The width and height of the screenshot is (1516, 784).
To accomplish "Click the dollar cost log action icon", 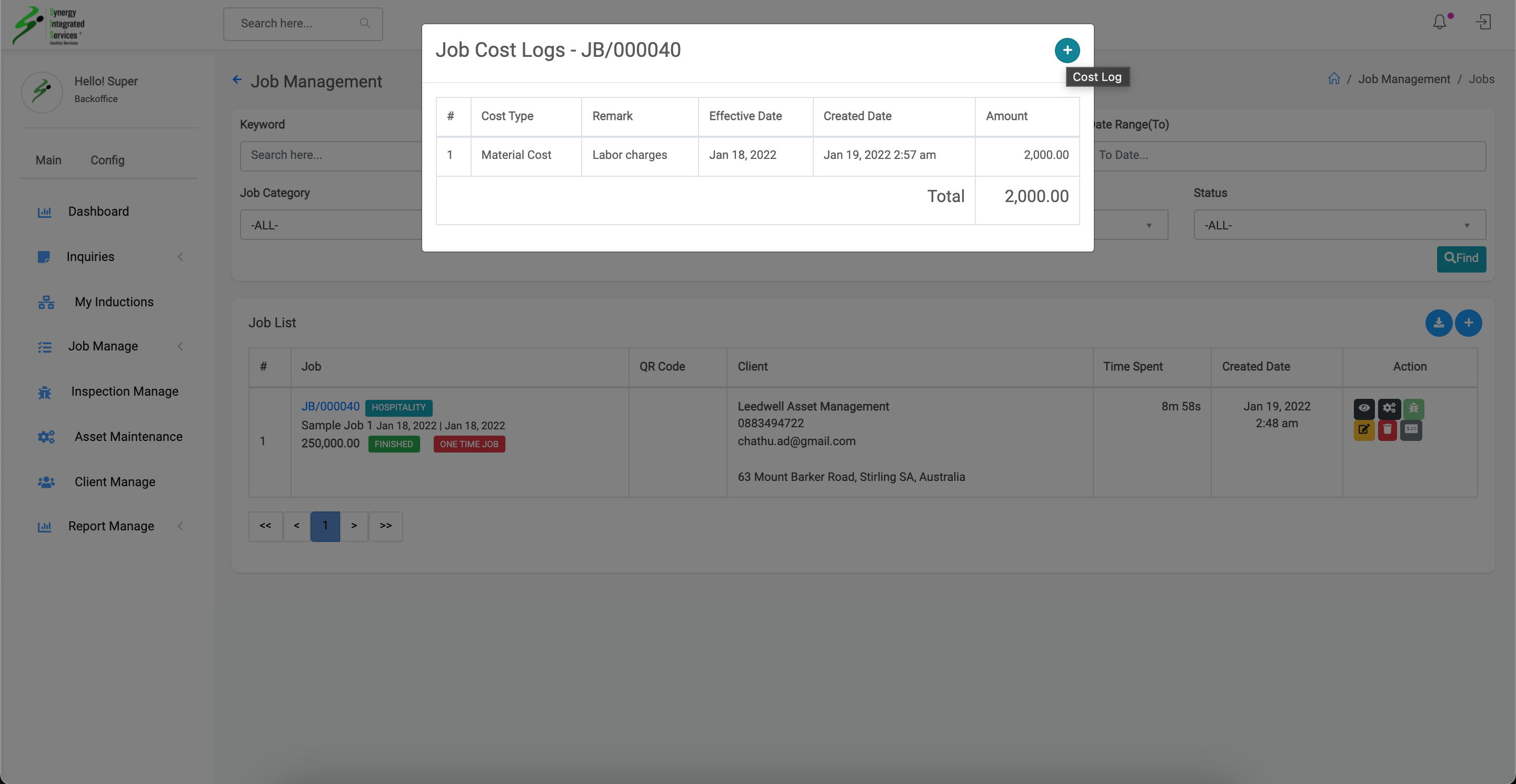I will 1411,429.
